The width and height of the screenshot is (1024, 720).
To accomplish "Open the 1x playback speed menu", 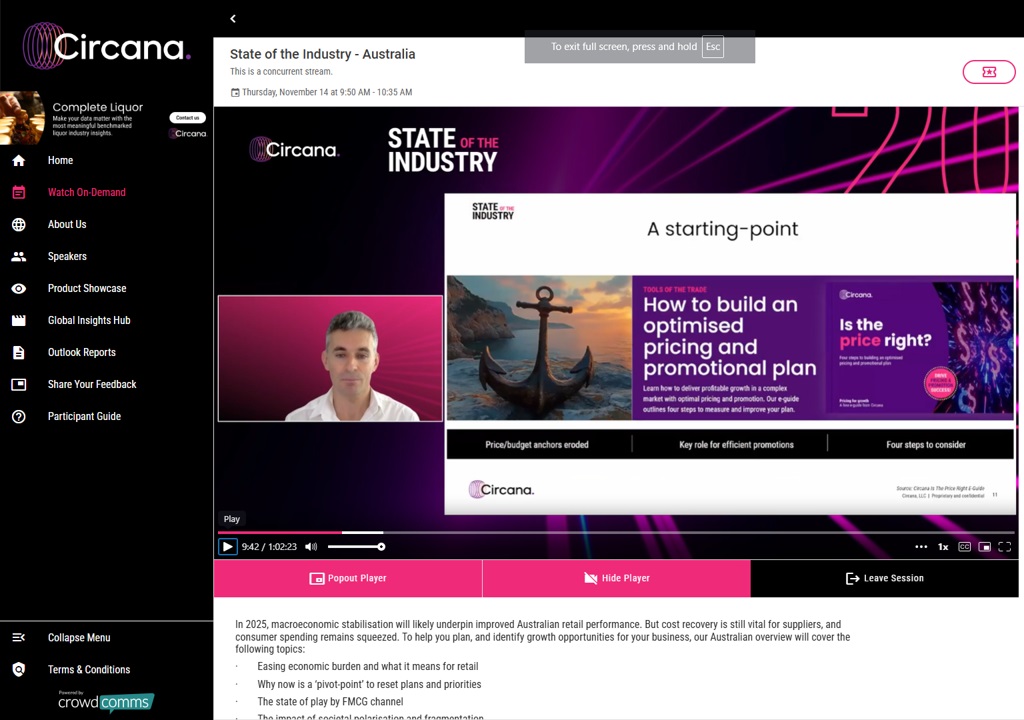I will point(943,547).
